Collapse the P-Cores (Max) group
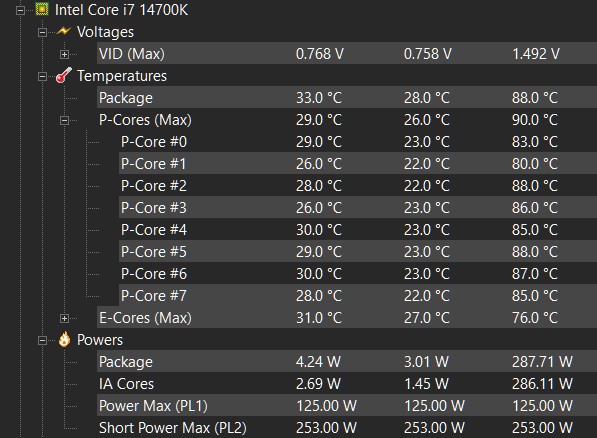 [x=64, y=121]
